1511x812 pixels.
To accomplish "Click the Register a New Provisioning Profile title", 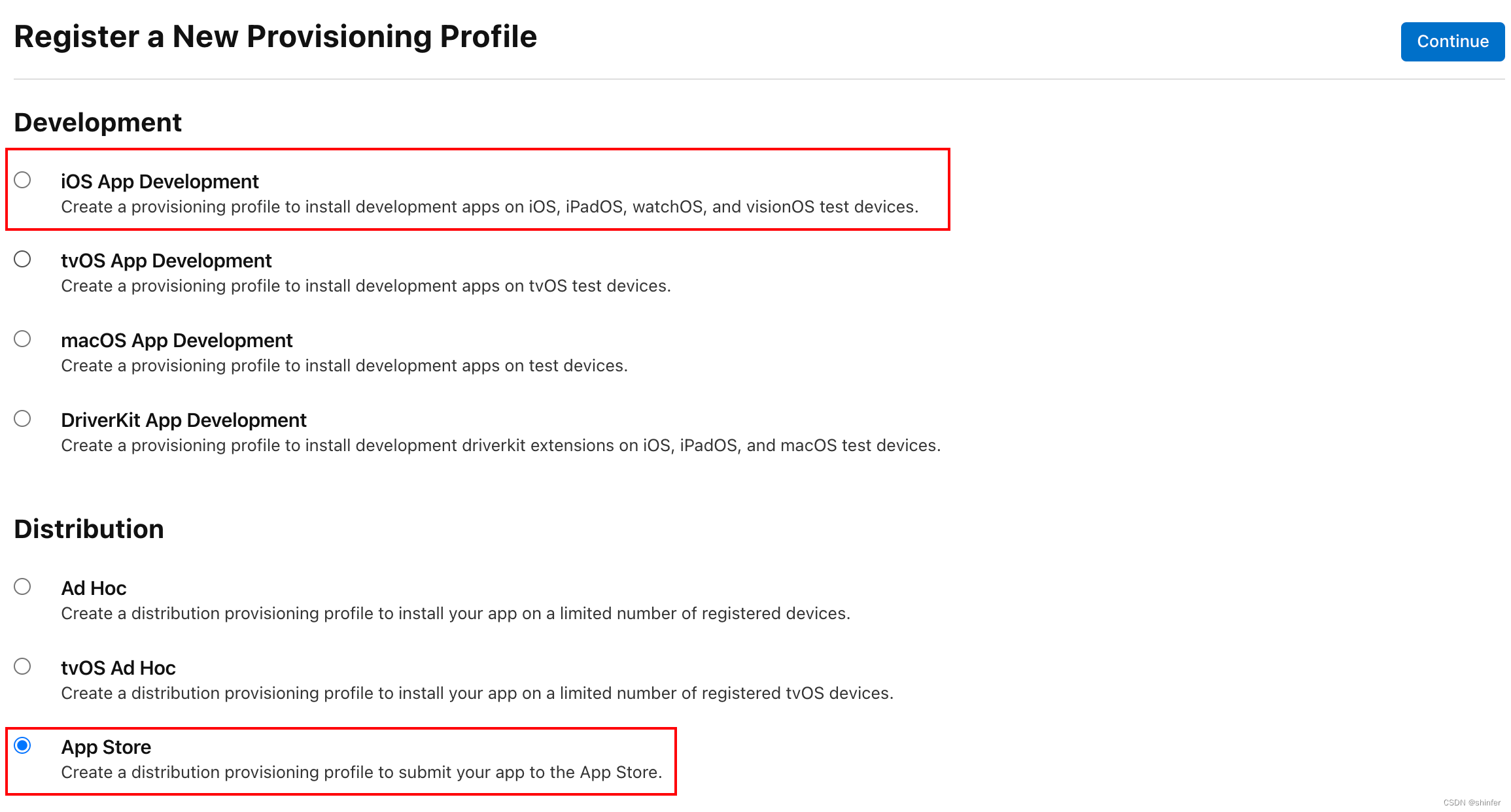I will tap(276, 37).
